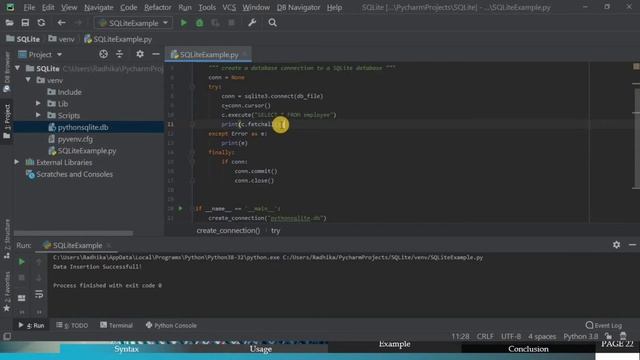Click the Open folder toolbar icon
The height and width of the screenshot is (360, 640).
[9, 23]
